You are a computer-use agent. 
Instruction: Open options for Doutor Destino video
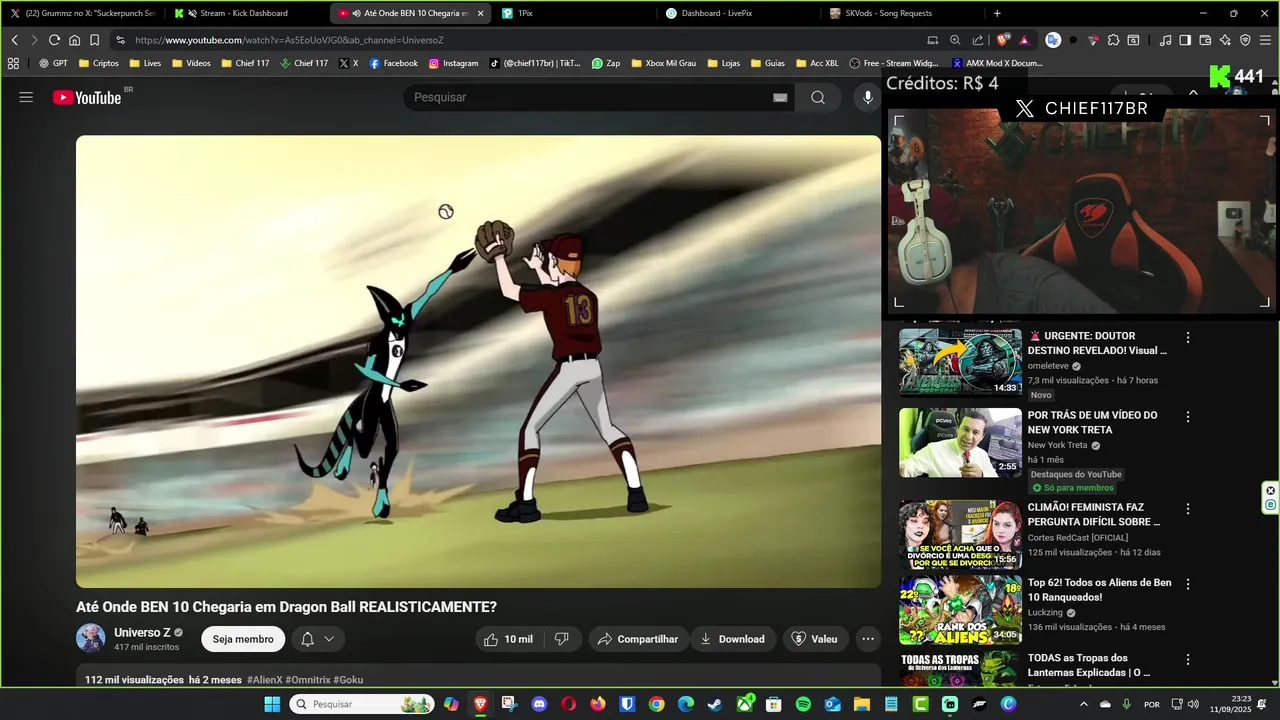1188,338
